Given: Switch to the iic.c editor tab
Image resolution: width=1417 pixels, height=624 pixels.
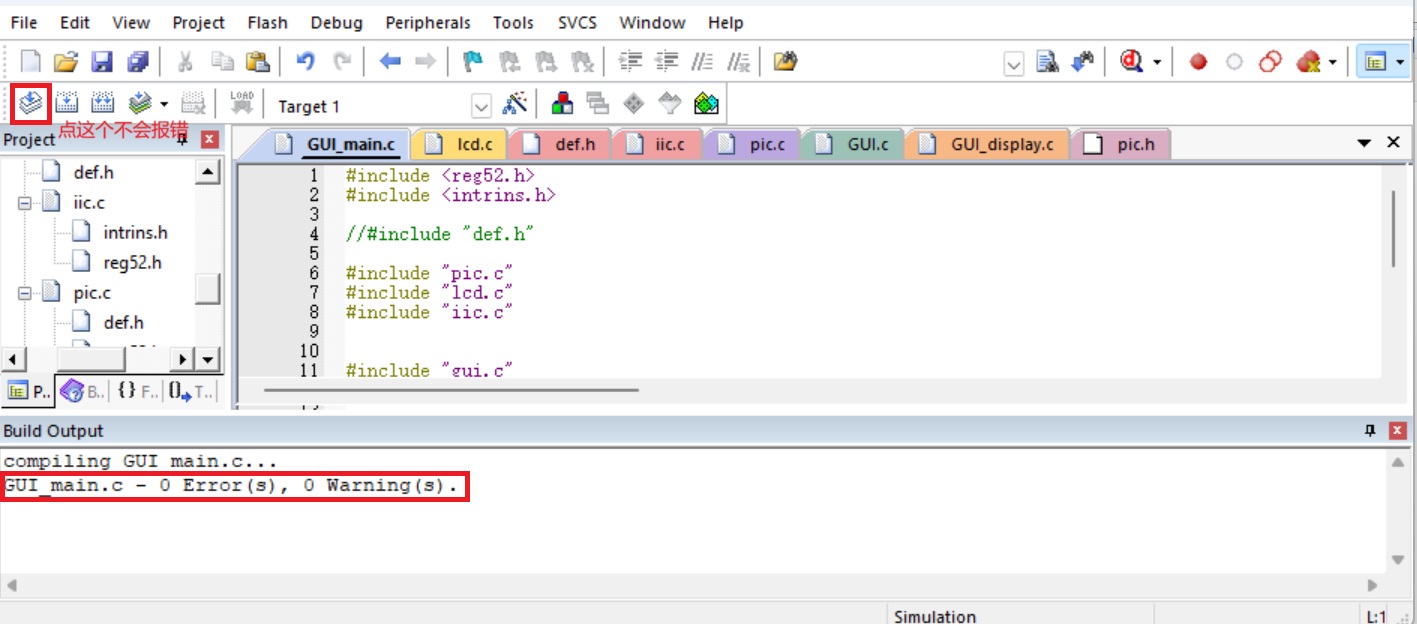Looking at the screenshot, I should click(656, 144).
